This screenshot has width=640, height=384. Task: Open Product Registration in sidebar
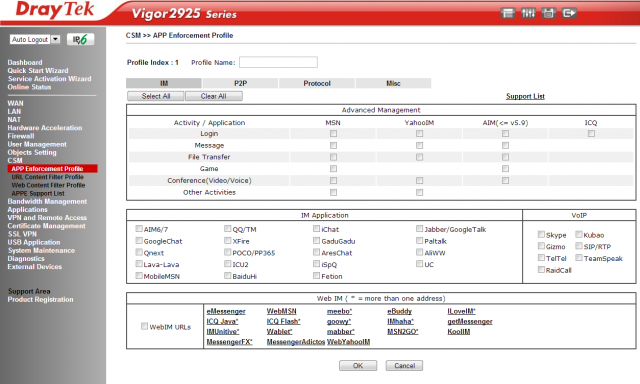pos(40,299)
